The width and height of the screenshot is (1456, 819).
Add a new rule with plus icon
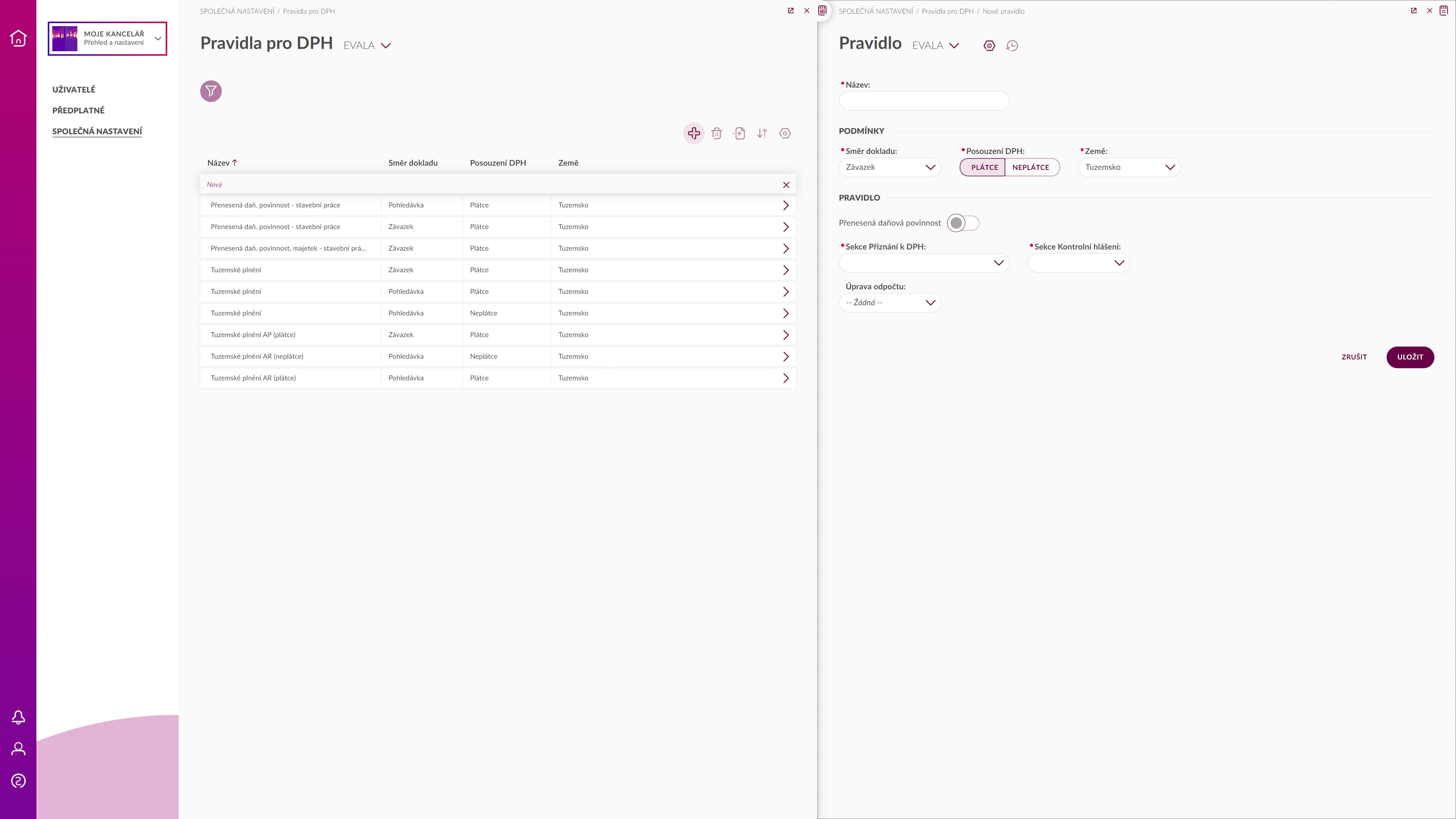pyautogui.click(x=694, y=133)
